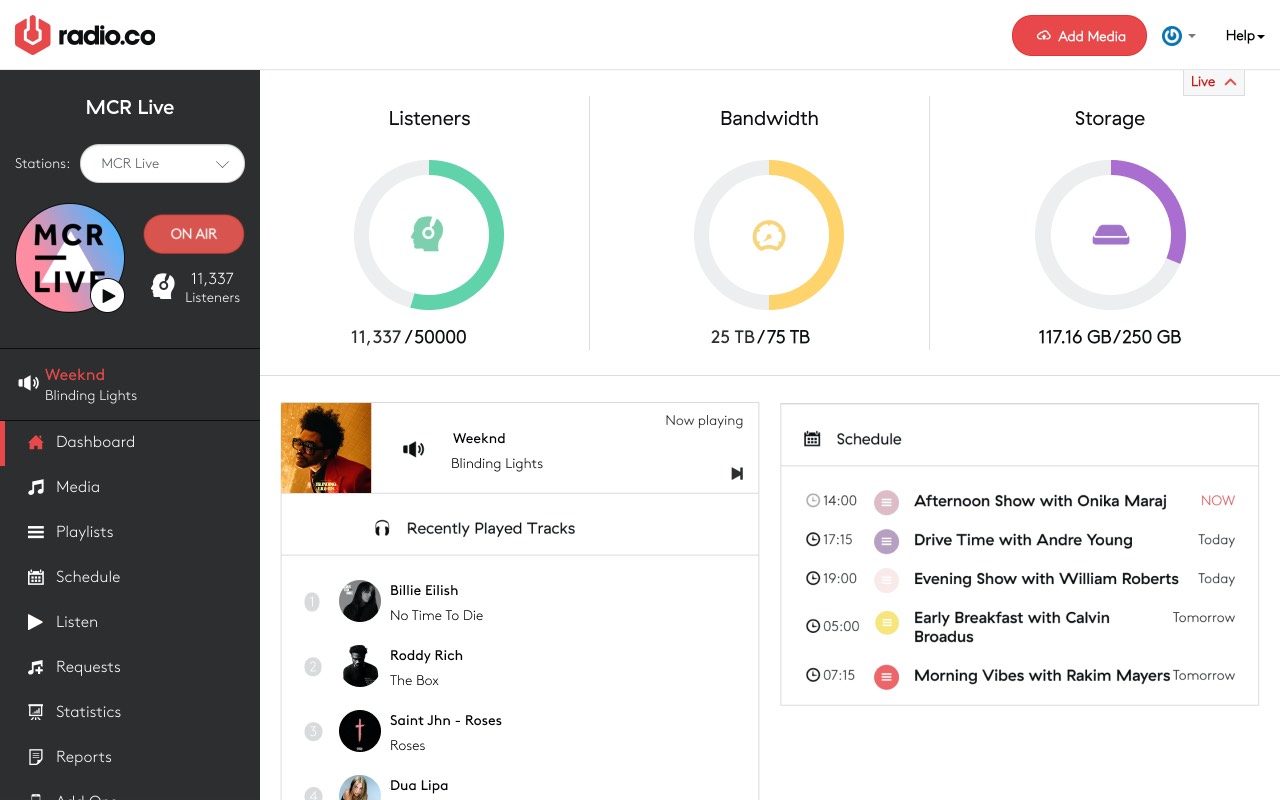Click the Drive Time purple playlist icon
The height and width of the screenshot is (800, 1280).
tap(886, 541)
